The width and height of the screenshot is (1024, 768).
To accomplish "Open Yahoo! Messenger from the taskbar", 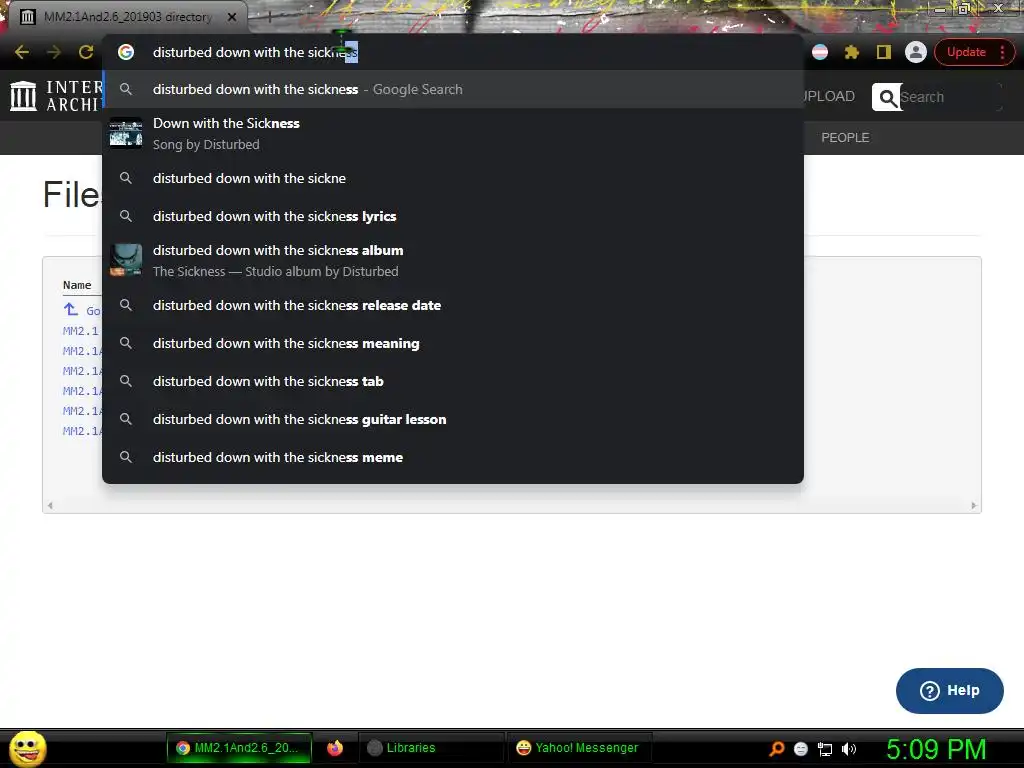I will click(579, 748).
